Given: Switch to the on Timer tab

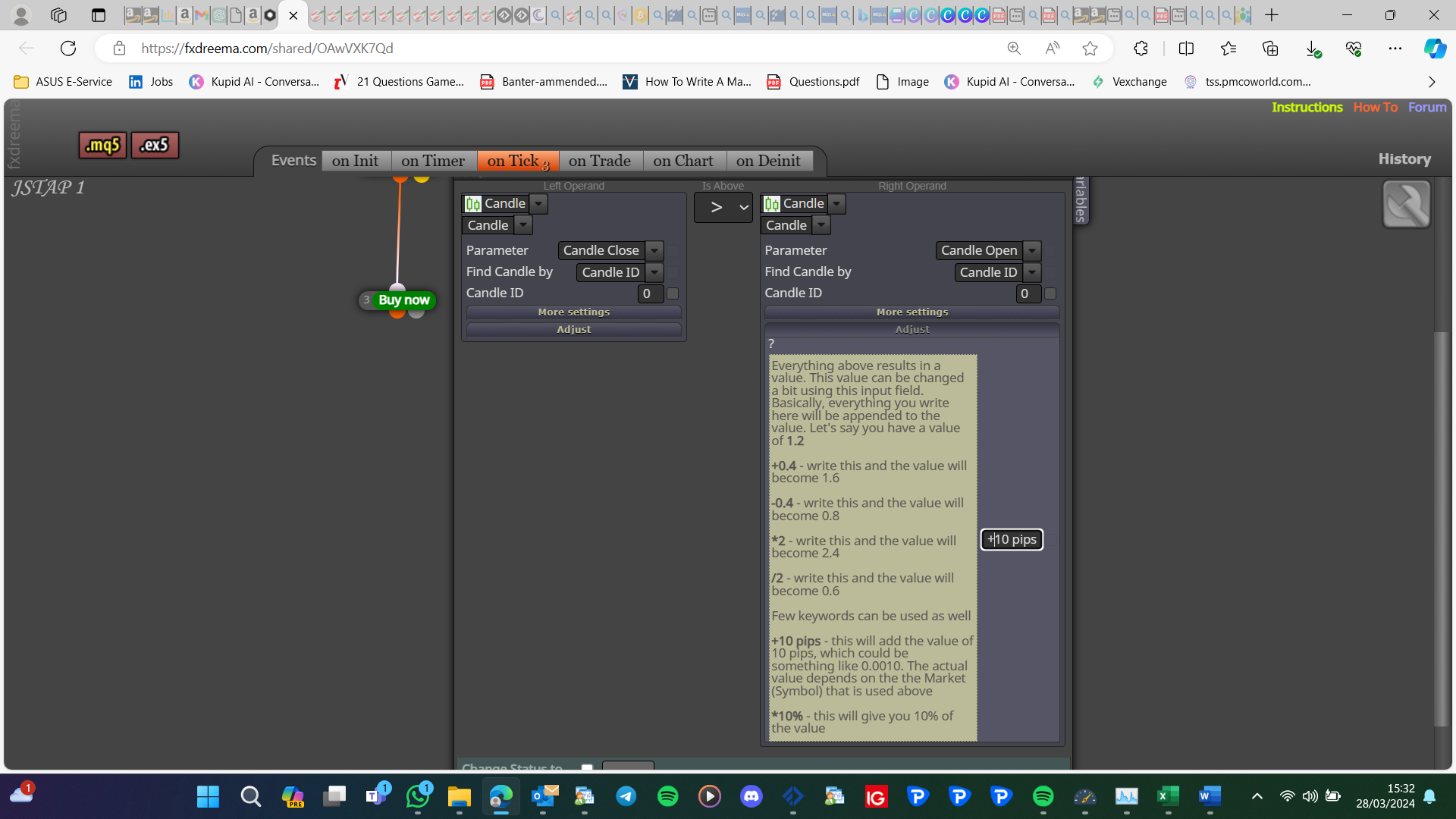Looking at the screenshot, I should (x=433, y=161).
